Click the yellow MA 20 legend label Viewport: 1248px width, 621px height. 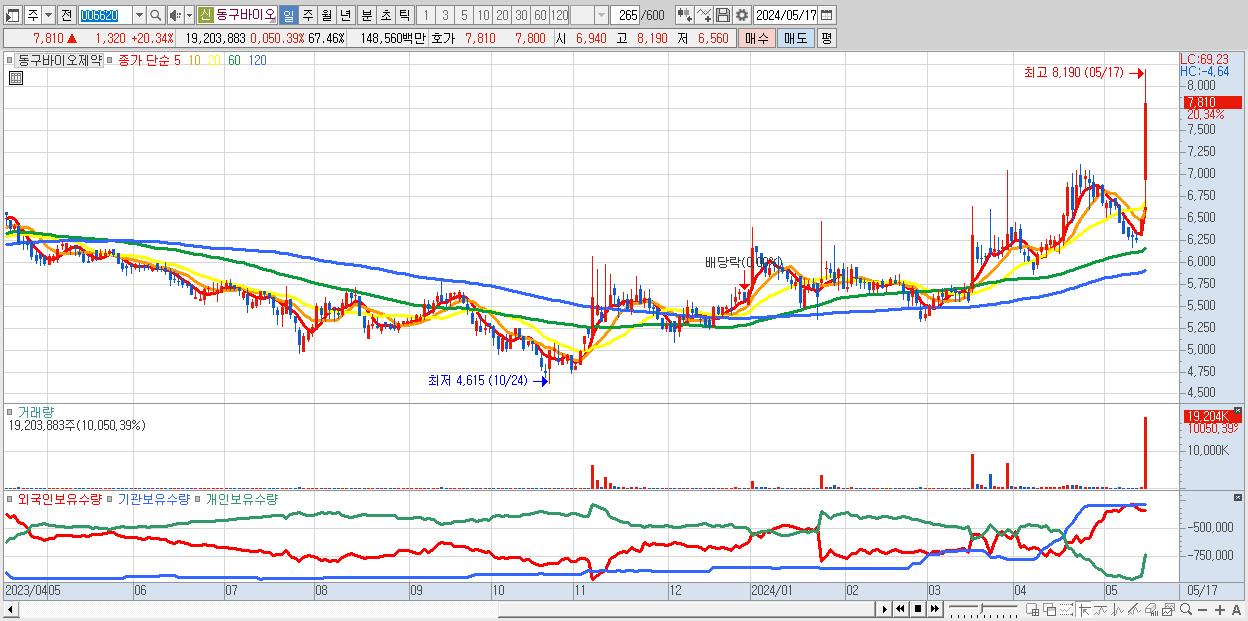point(214,60)
